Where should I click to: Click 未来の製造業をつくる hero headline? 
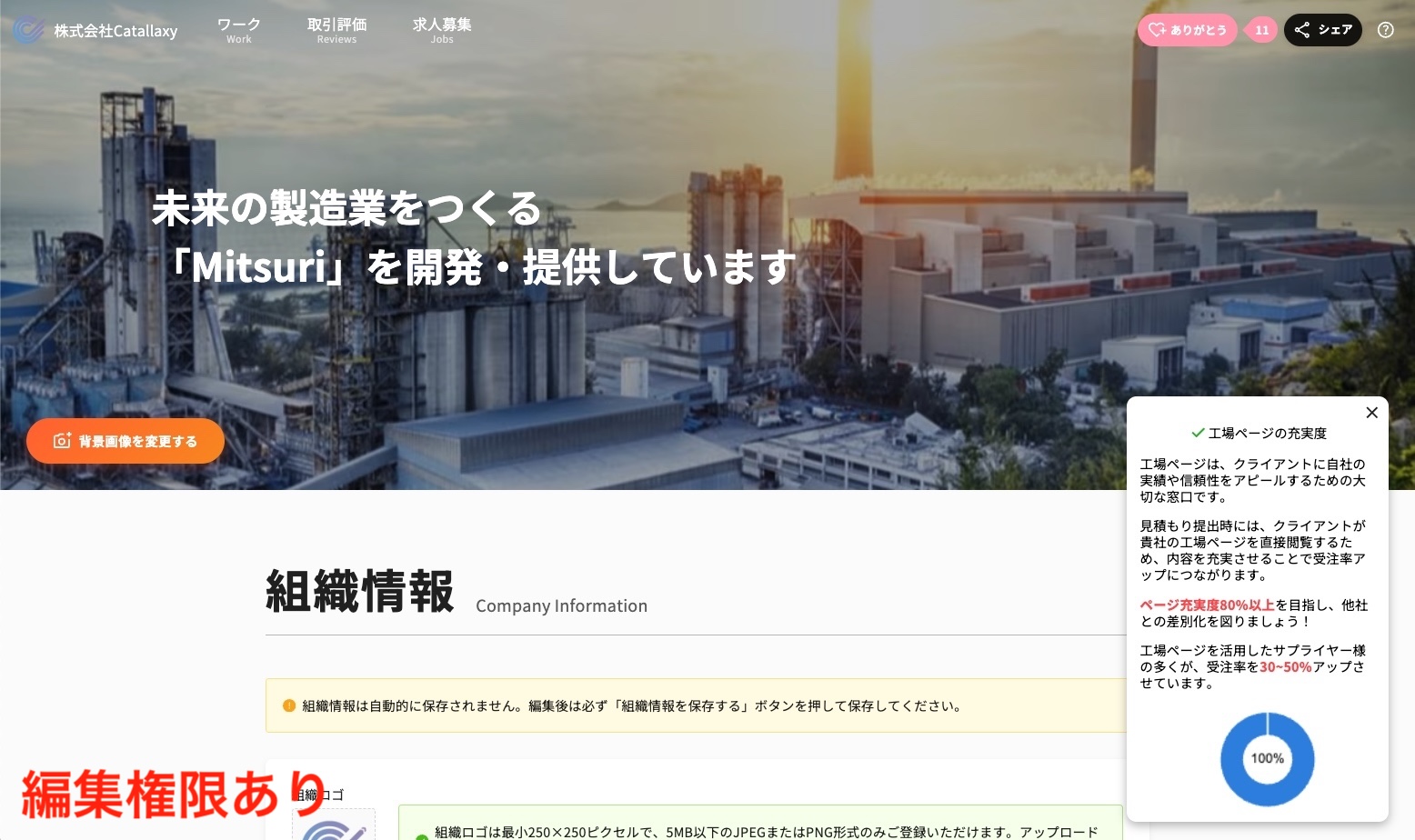346,208
